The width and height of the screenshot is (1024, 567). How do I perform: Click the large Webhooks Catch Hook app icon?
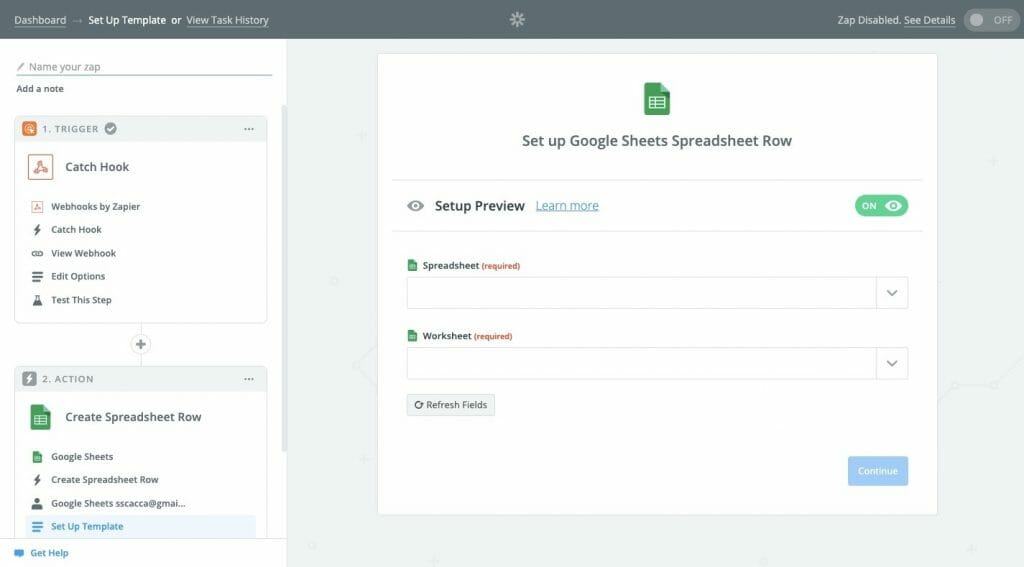pyautogui.click(x=40, y=167)
